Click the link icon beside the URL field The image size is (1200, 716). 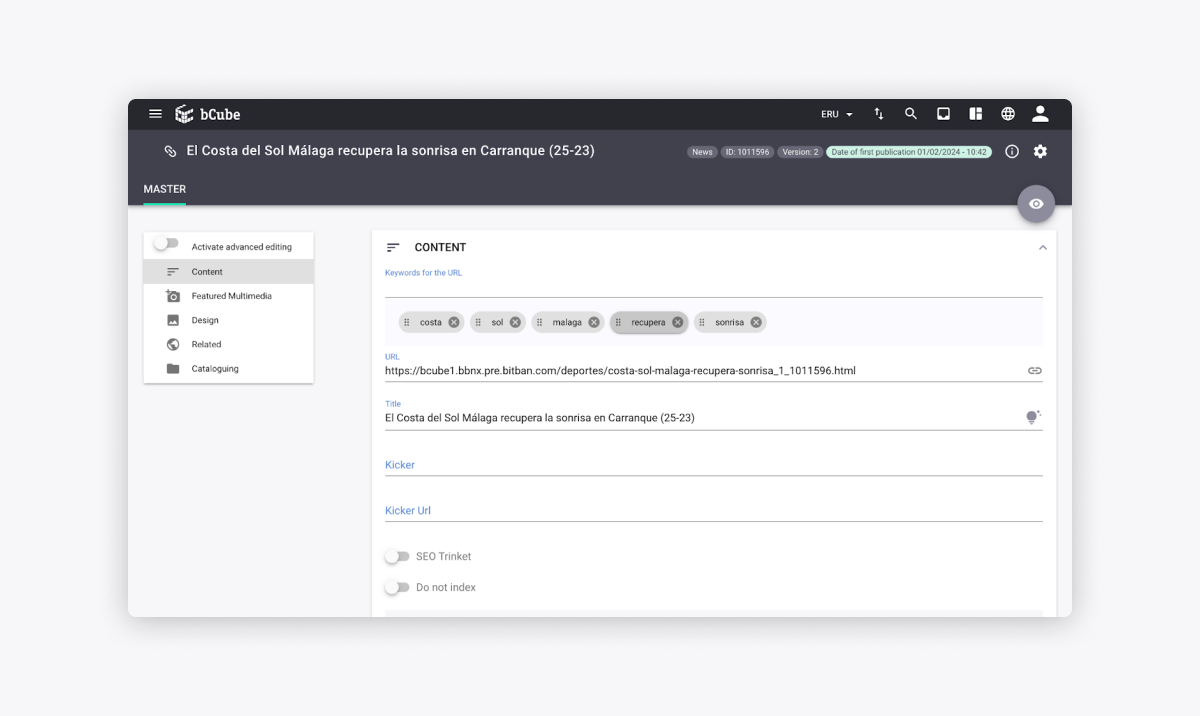(1034, 369)
